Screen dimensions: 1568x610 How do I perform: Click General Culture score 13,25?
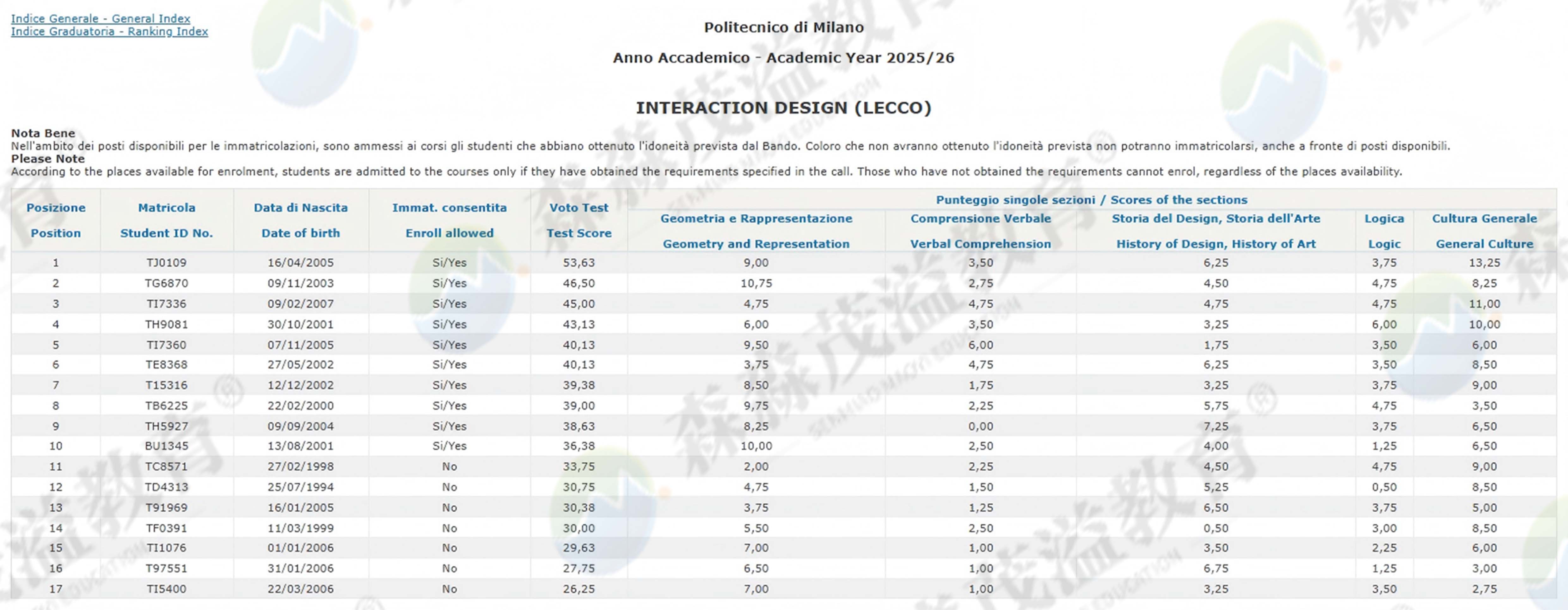click(x=1485, y=263)
